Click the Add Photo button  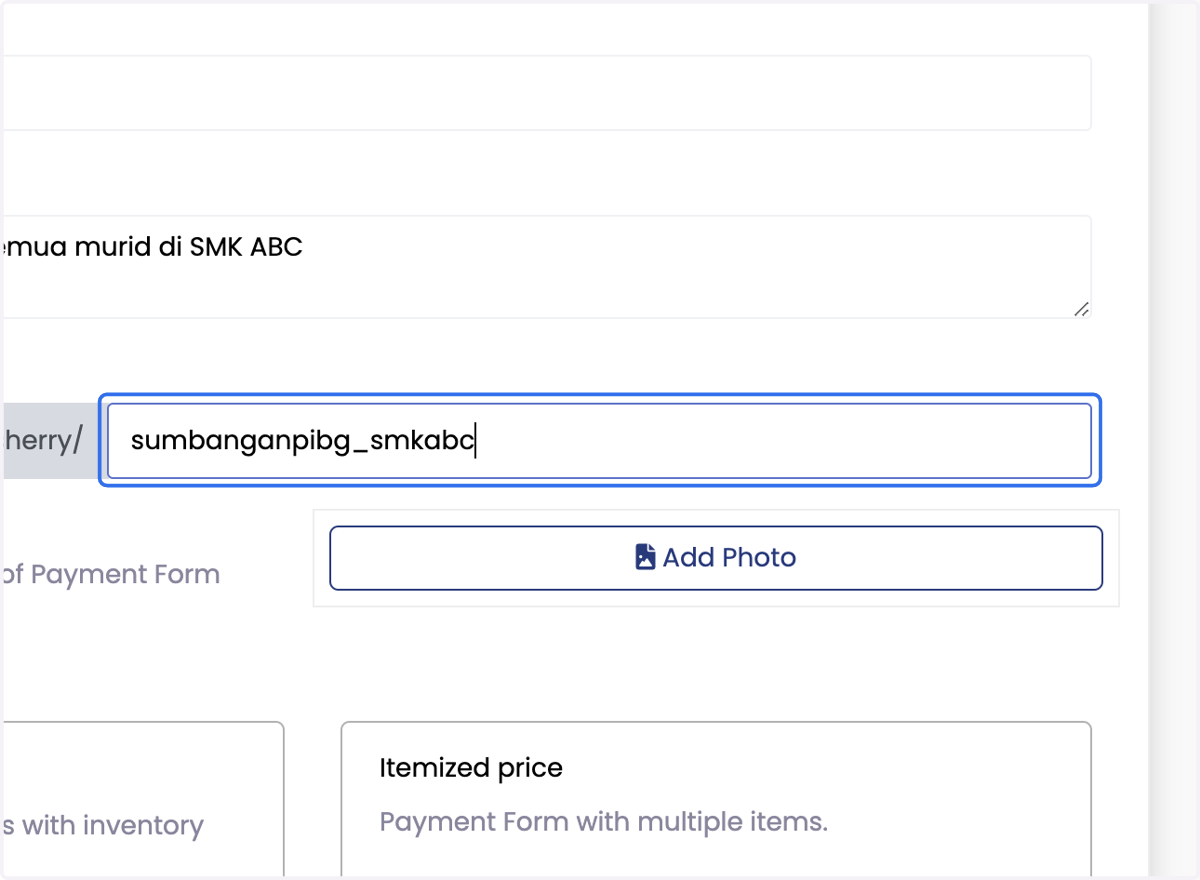pos(716,558)
